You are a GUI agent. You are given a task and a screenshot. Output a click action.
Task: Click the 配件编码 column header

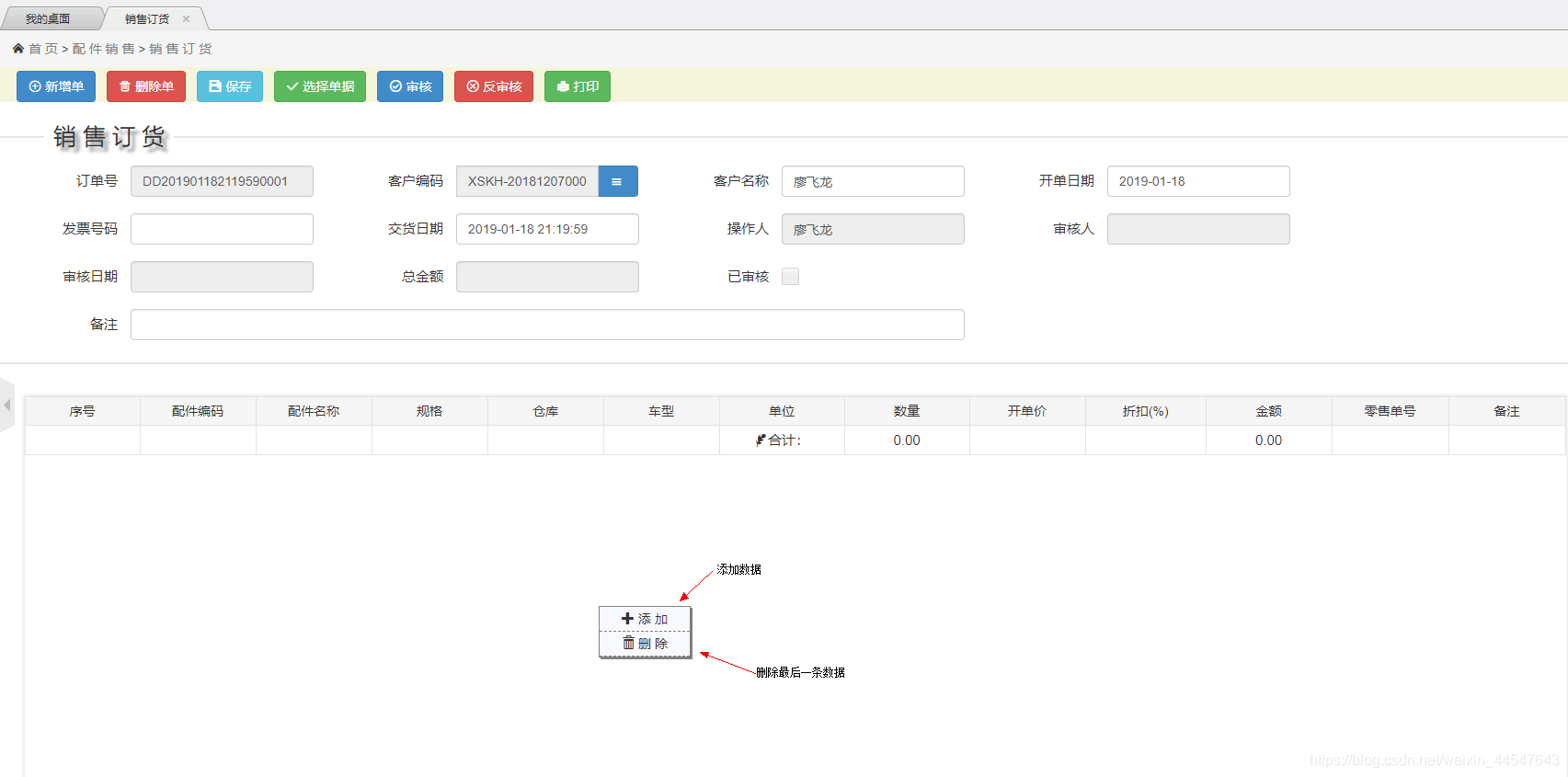coord(198,411)
